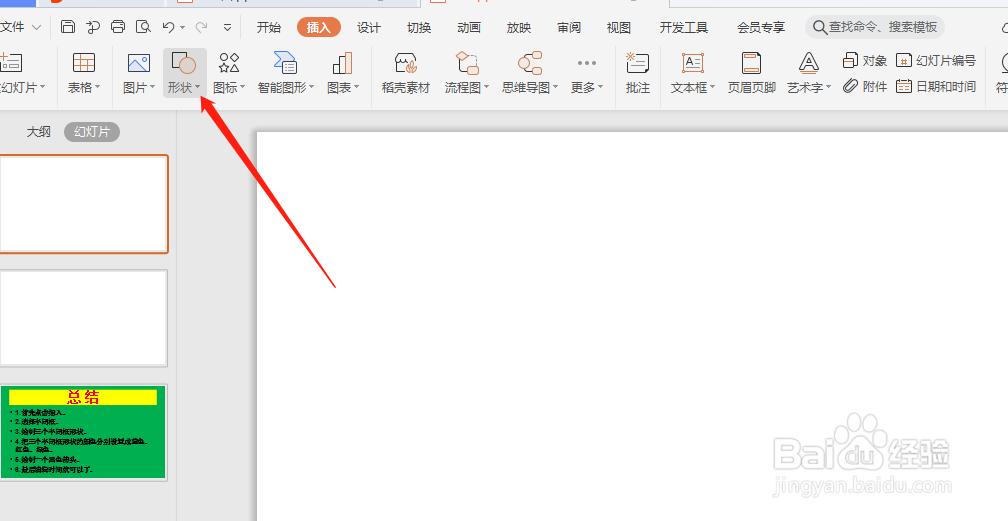Expand the 形状 dropdown label
Image resolution: width=1008 pixels, height=521 pixels.
pos(184,87)
